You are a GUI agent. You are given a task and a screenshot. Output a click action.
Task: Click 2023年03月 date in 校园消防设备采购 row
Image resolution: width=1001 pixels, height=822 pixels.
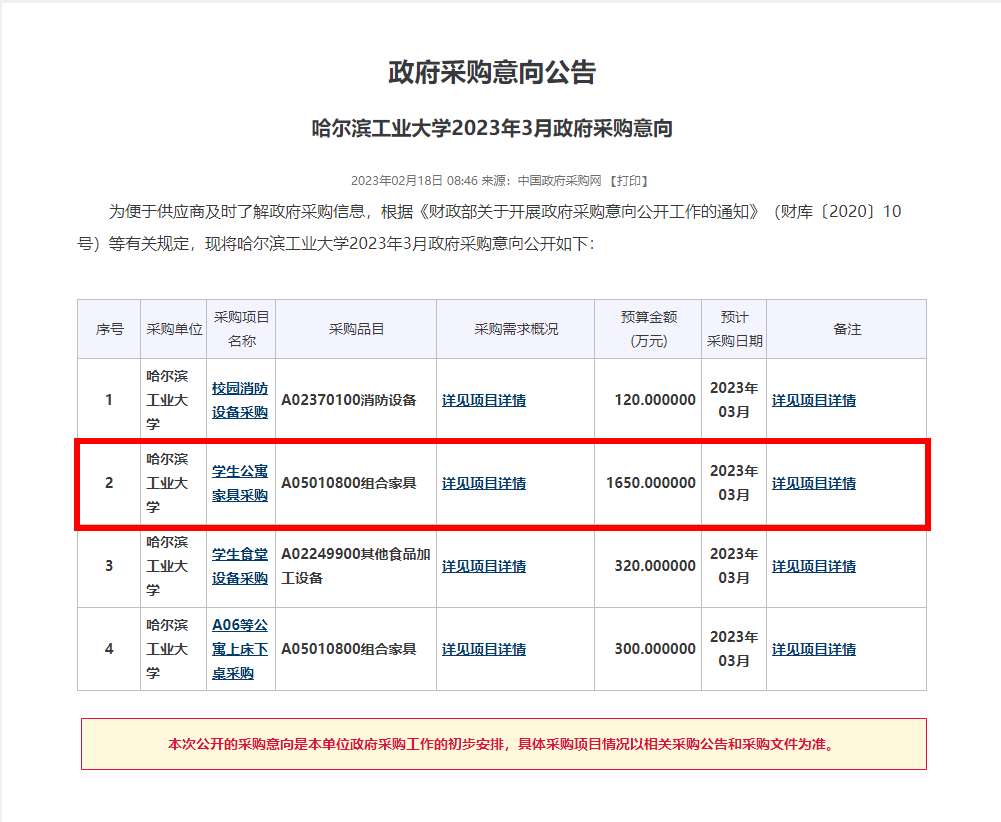pos(734,400)
